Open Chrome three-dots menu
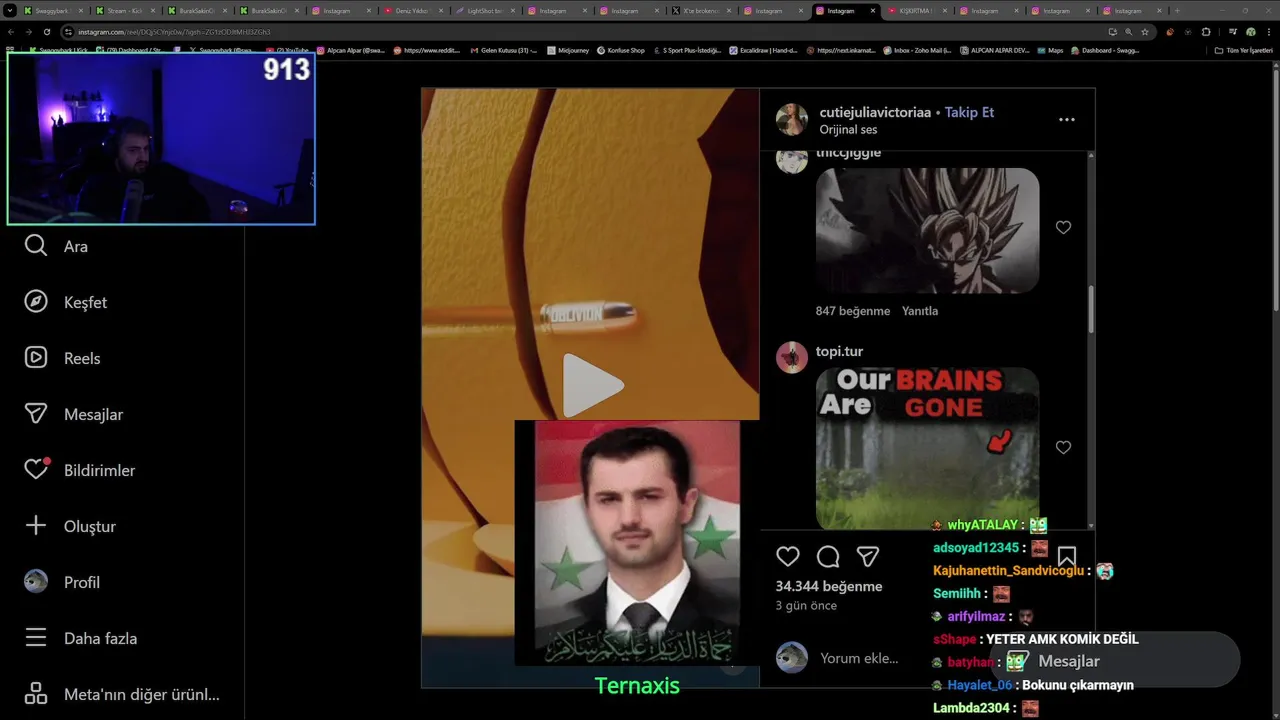Image resolution: width=1280 pixels, height=720 pixels. [1268, 32]
